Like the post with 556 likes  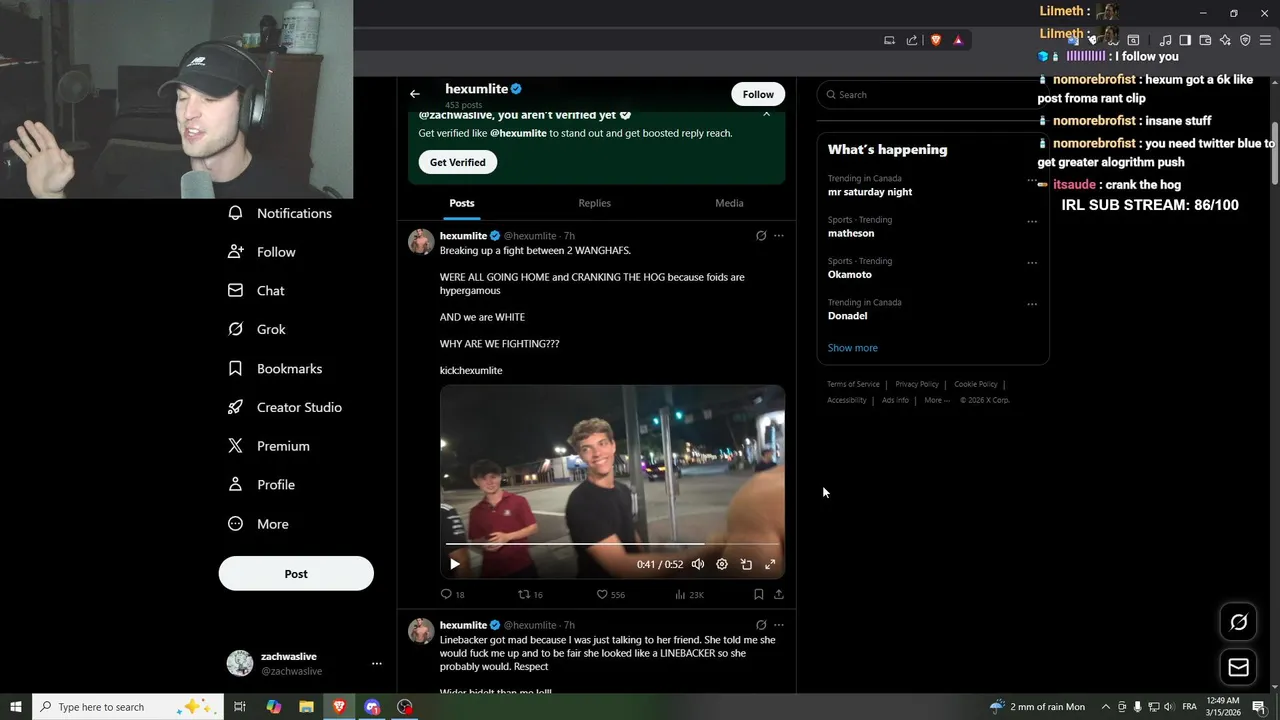pyautogui.click(x=611, y=594)
